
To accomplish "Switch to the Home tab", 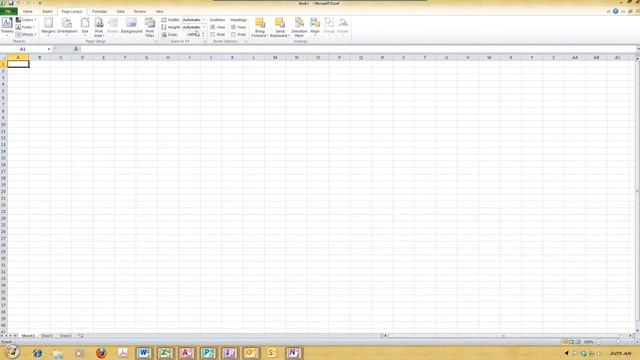I will pyautogui.click(x=28, y=11).
